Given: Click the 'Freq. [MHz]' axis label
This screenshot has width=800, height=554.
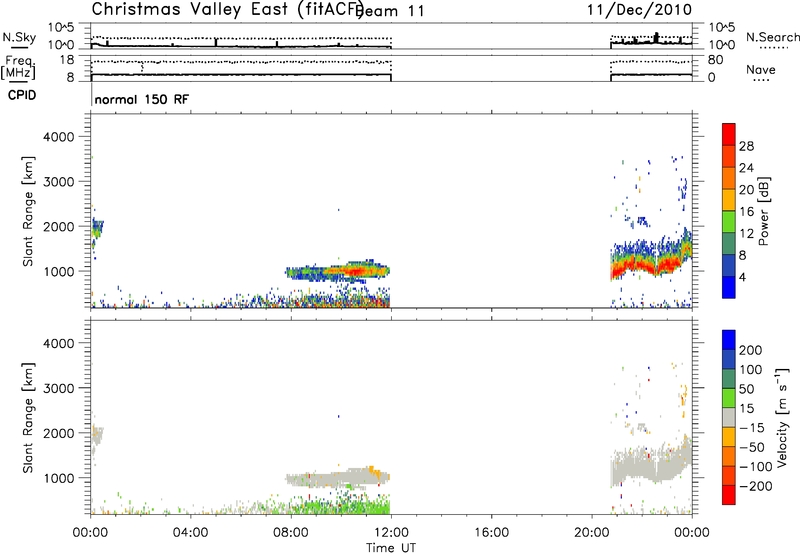Looking at the screenshot, I should coord(20,68).
